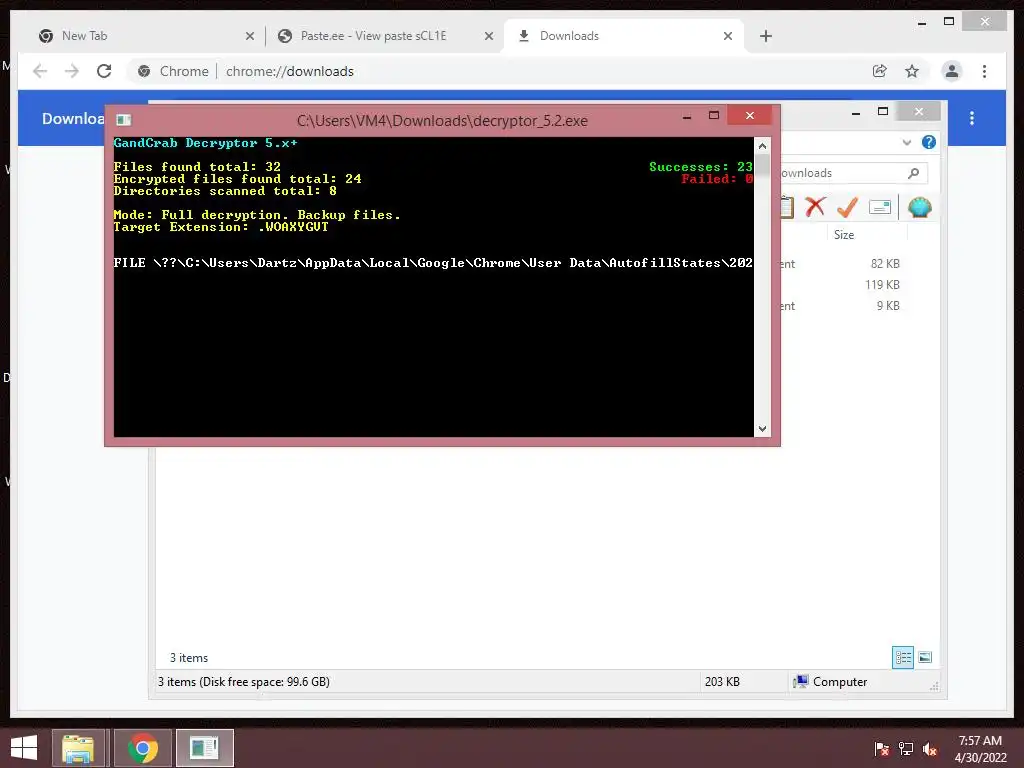Close the decryptor_5.2.exe console window
The image size is (1024, 768).
pos(750,116)
